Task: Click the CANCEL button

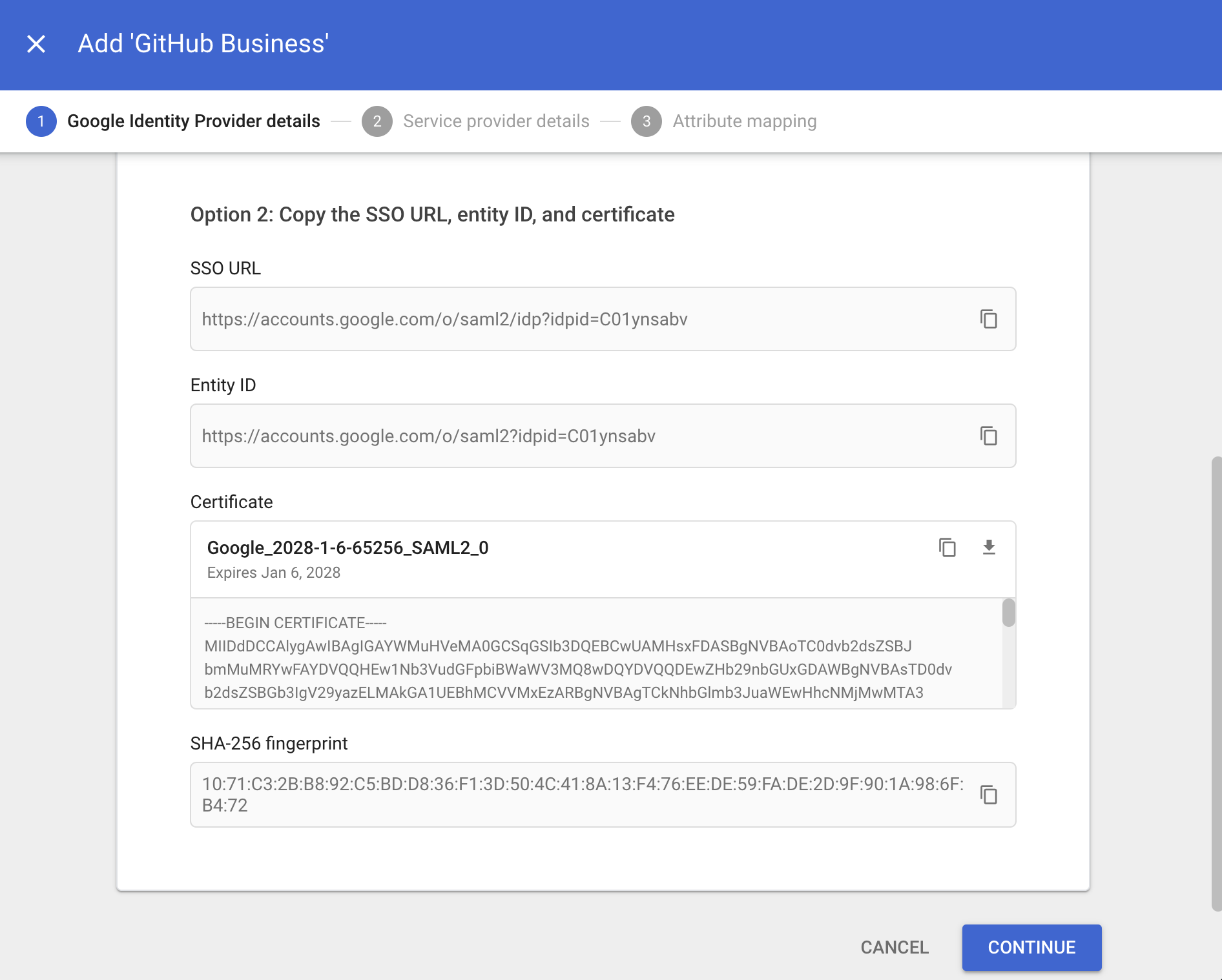Action: (x=895, y=947)
